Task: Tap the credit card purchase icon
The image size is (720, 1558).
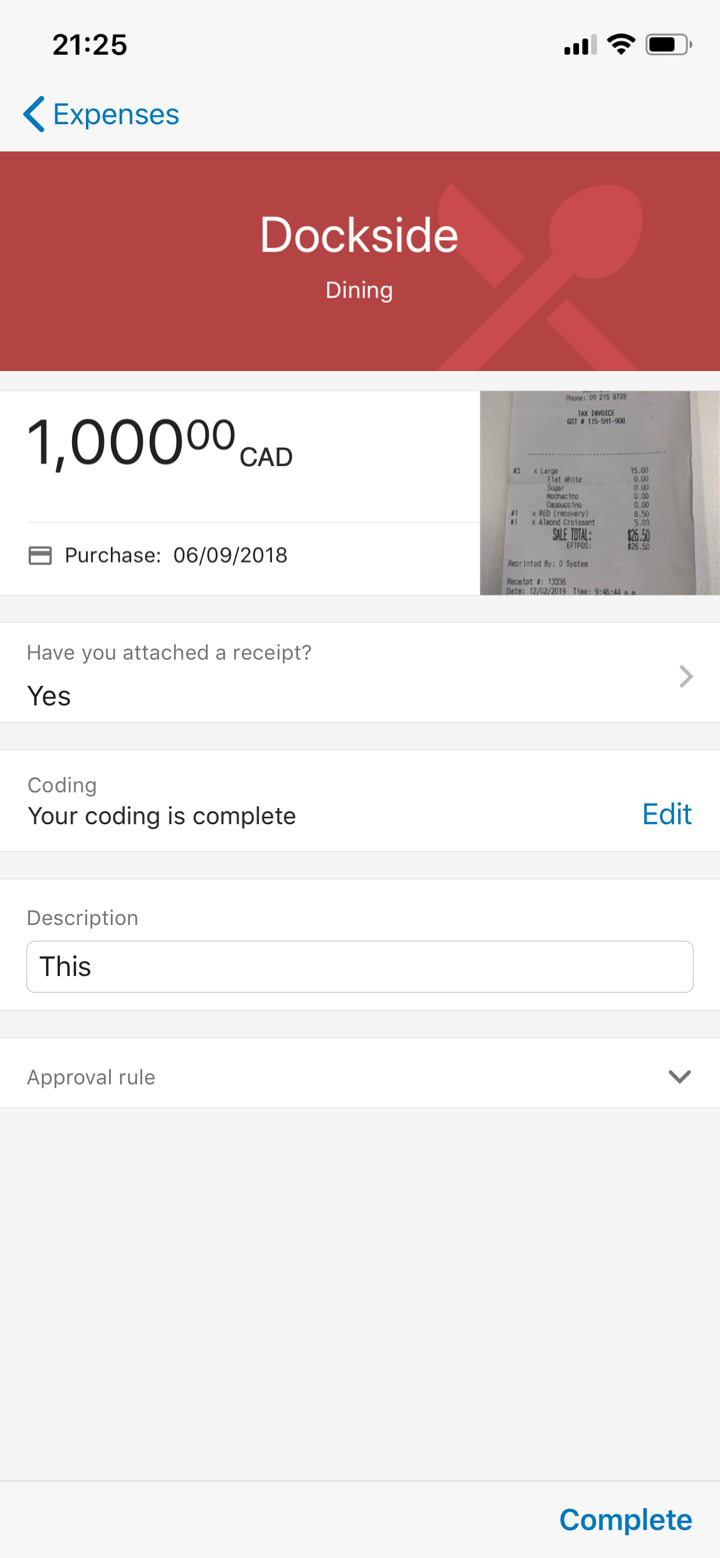Action: 40,556
